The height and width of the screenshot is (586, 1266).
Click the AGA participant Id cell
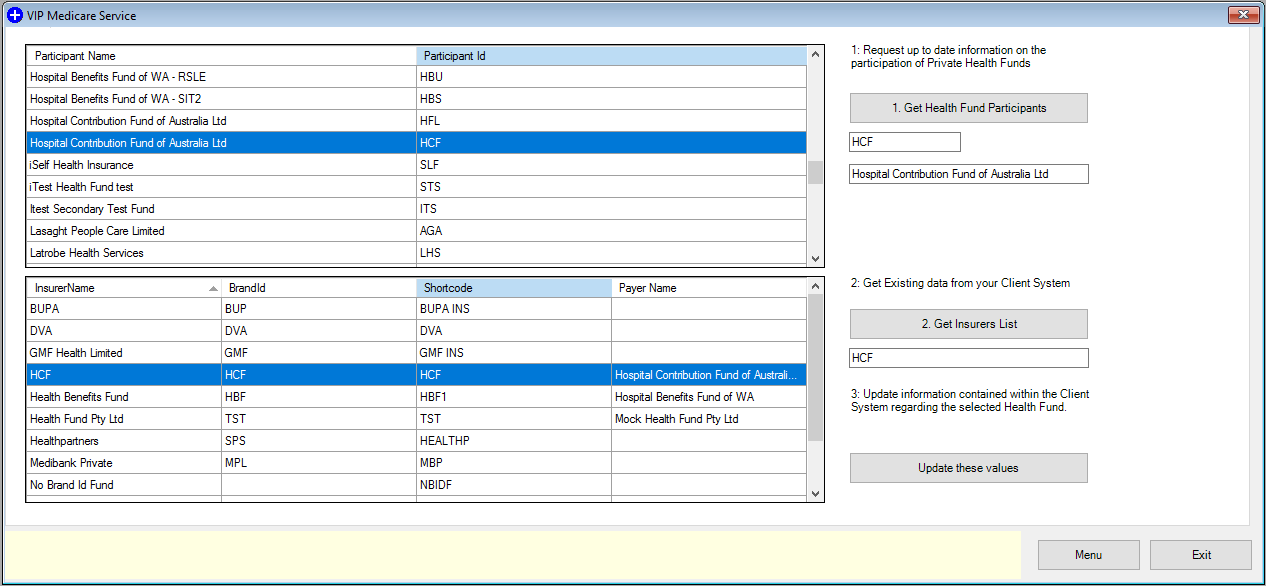(611, 231)
